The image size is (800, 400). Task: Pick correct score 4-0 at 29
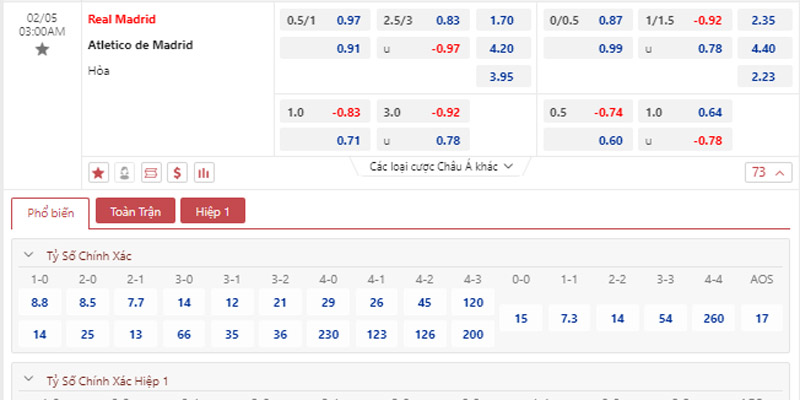coord(328,303)
